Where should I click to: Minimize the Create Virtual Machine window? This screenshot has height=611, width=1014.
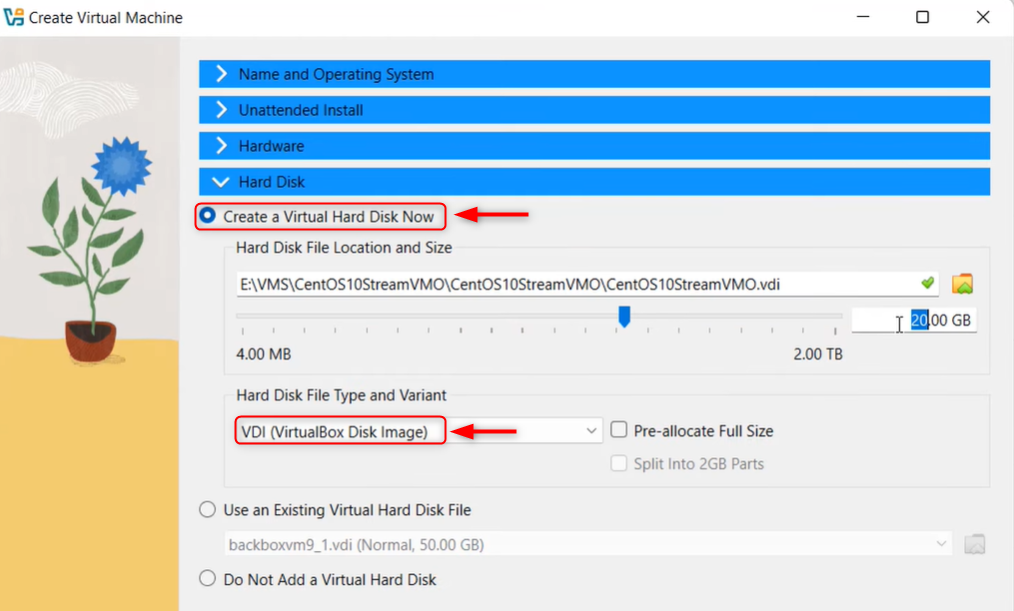coord(862,17)
